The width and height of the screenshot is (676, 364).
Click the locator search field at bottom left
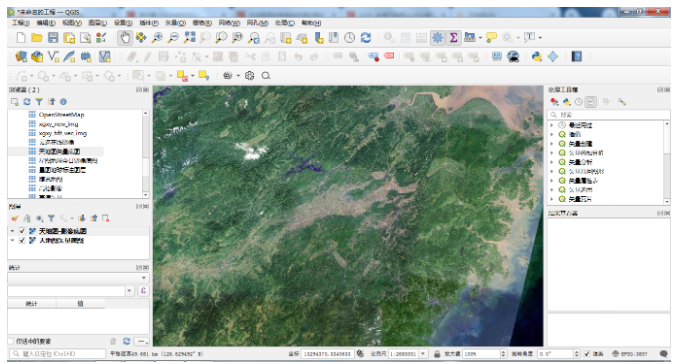(57, 354)
